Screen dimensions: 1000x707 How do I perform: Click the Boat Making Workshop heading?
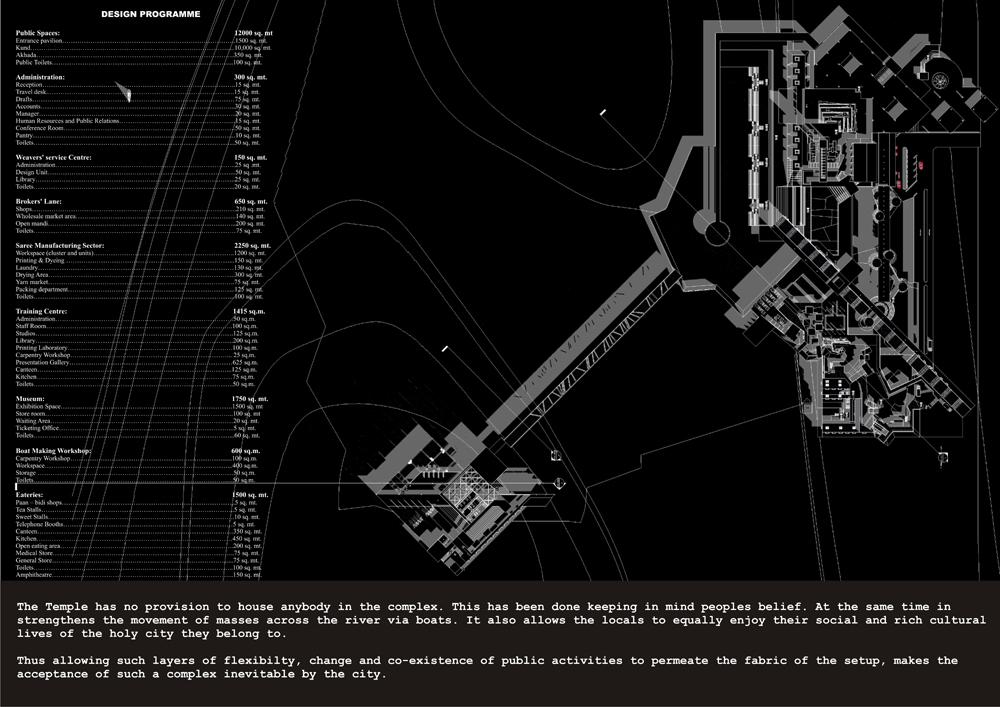pos(54,451)
